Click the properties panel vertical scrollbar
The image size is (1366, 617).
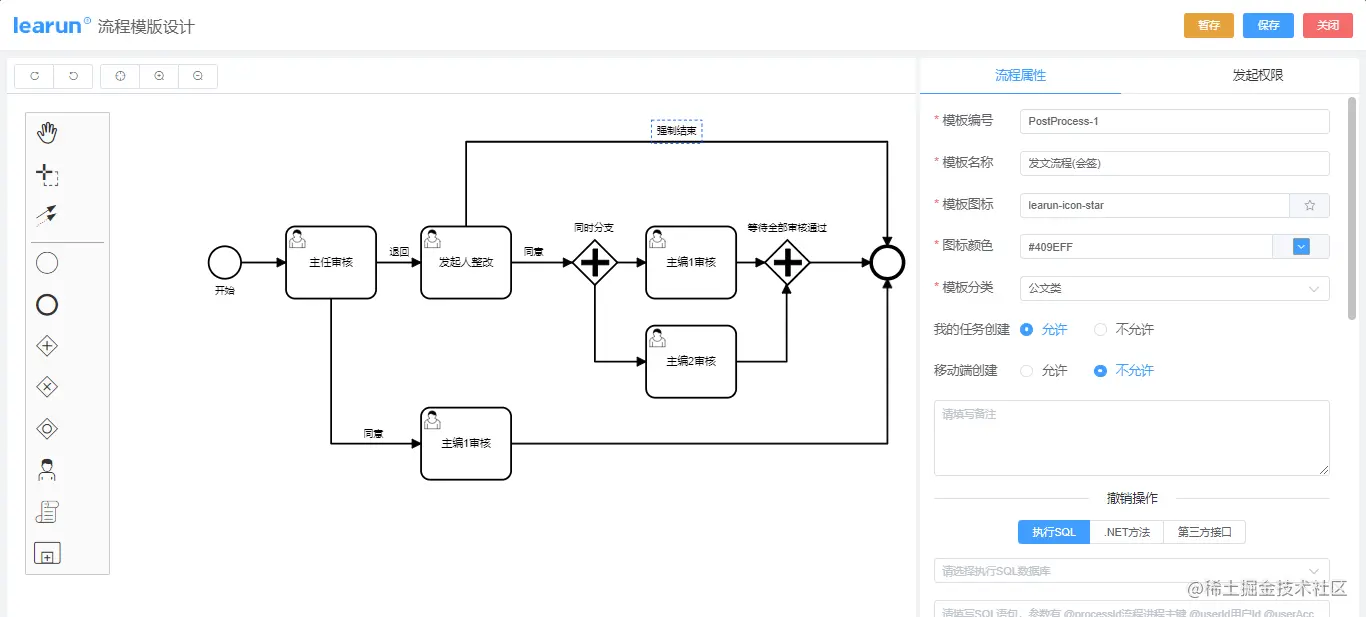pyautogui.click(x=1353, y=208)
